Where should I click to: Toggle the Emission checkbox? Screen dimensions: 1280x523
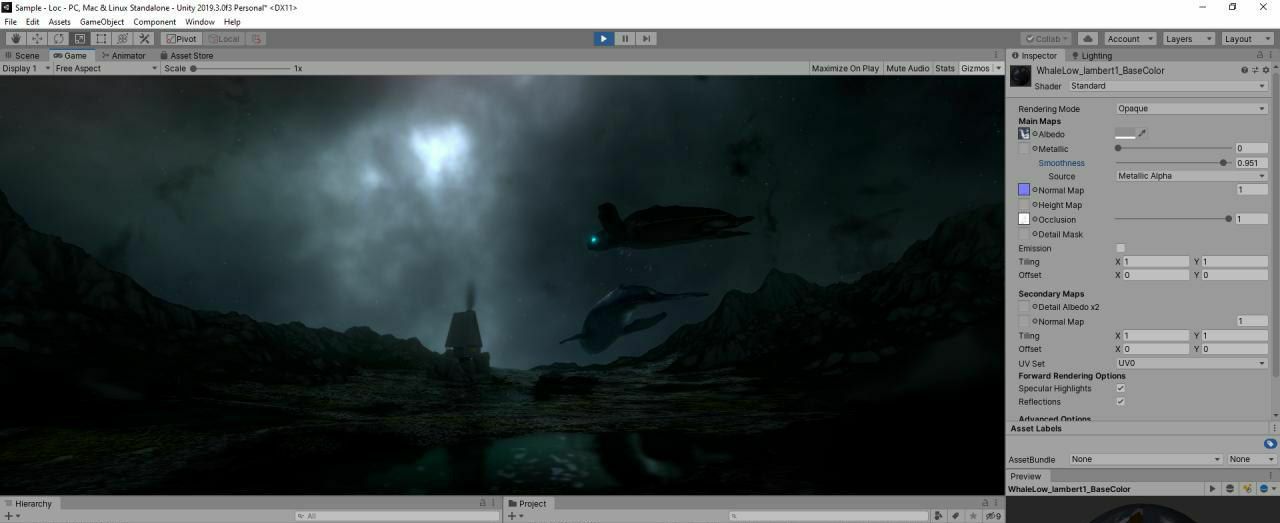coord(1120,248)
